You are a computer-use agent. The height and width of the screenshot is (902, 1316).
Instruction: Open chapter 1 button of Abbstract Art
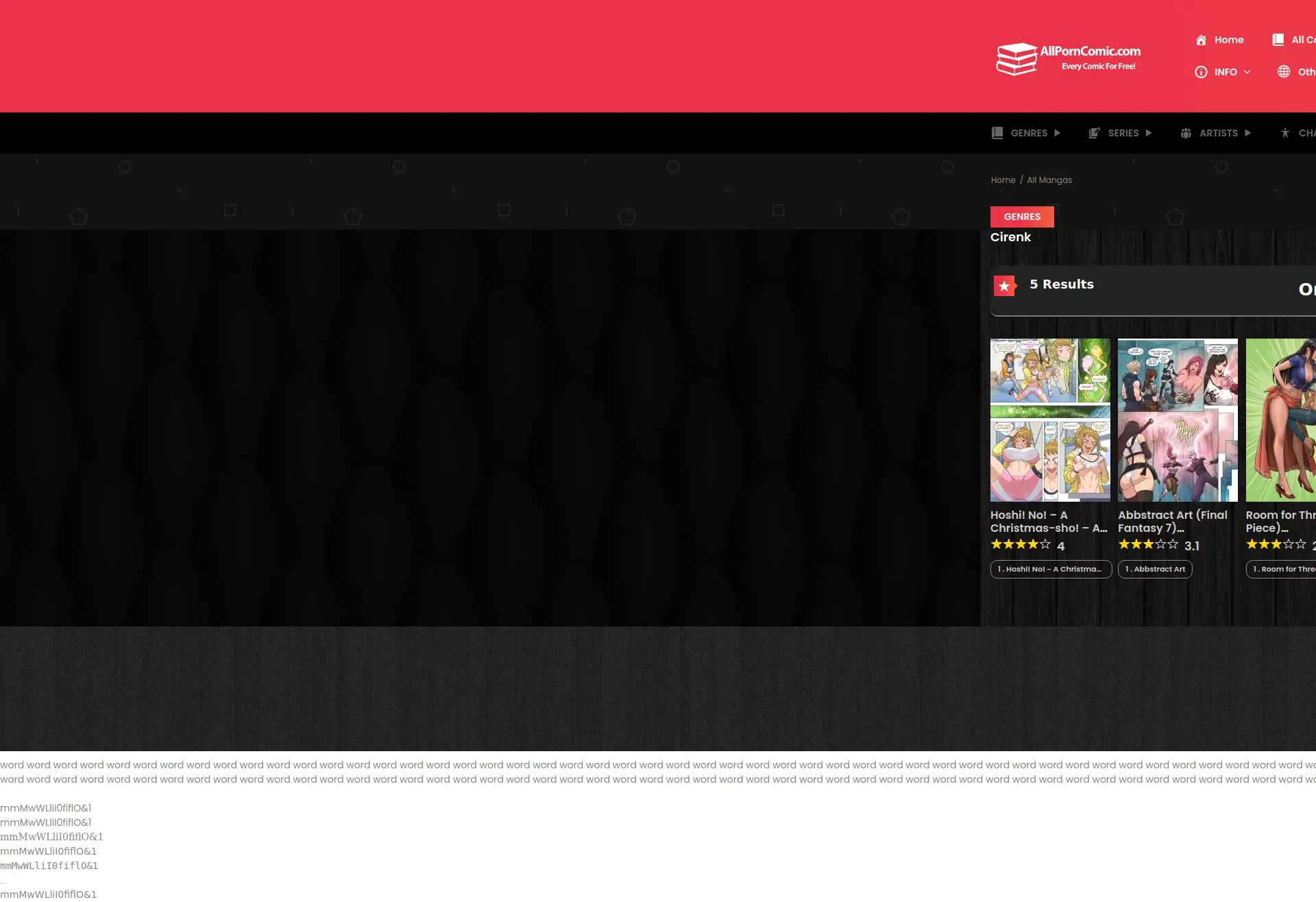1155,569
